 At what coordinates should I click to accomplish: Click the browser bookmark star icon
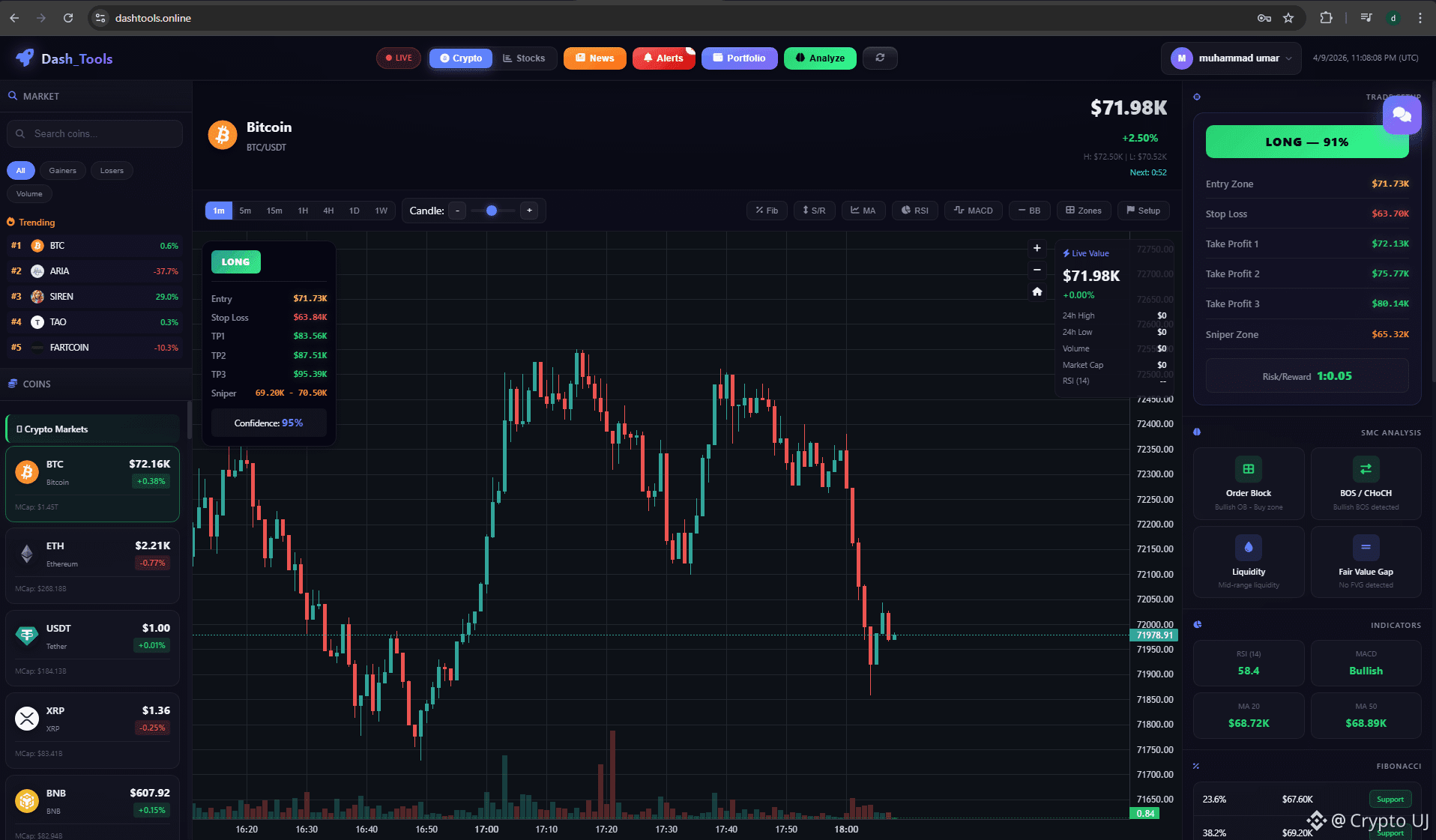[x=1288, y=18]
